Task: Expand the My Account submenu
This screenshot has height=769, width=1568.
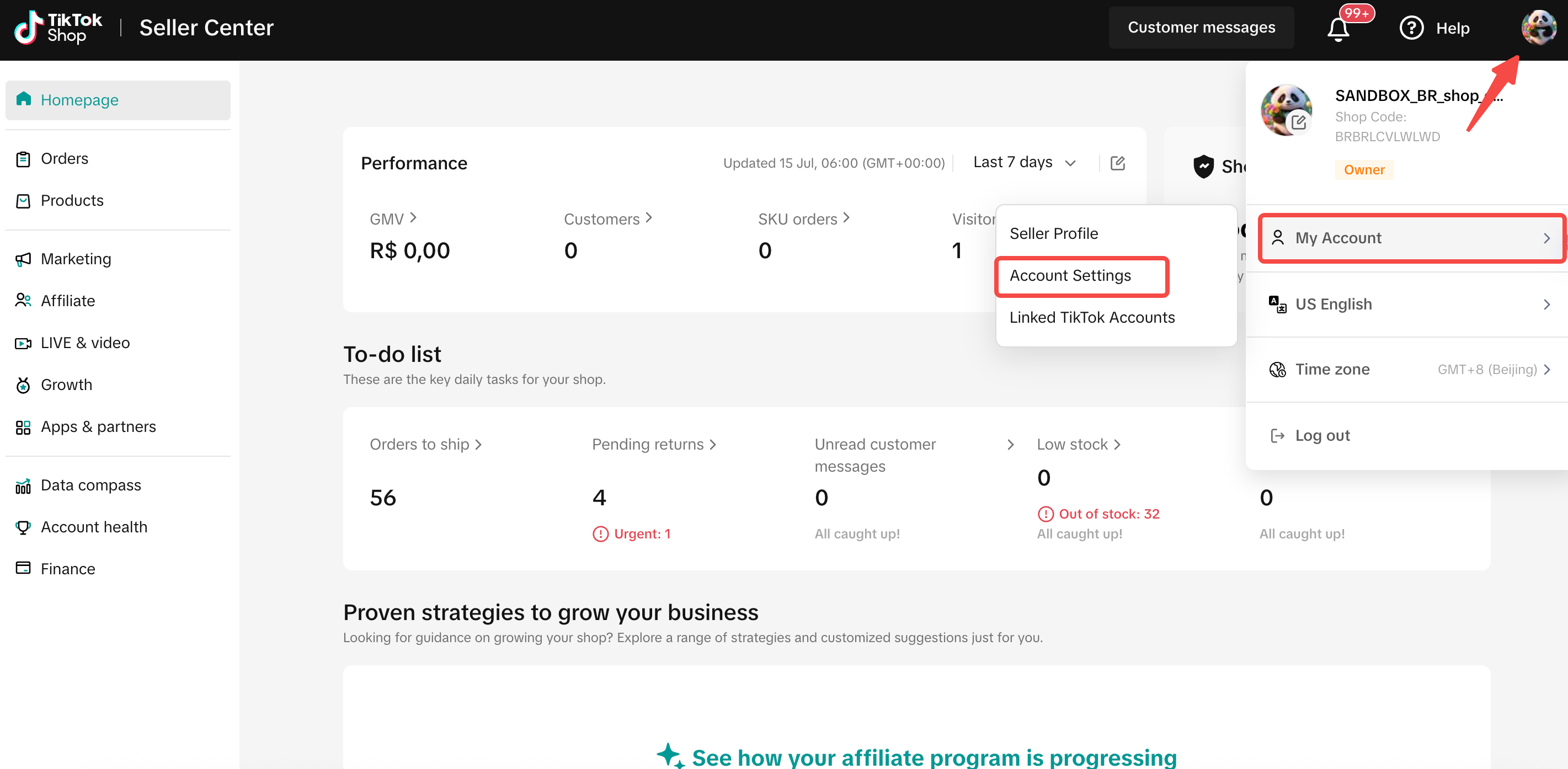Action: point(1411,238)
